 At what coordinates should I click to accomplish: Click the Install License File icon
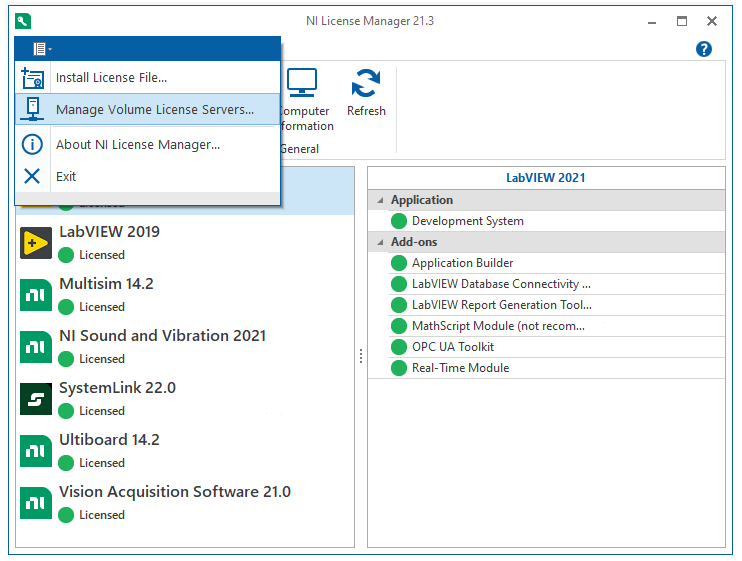pyautogui.click(x=33, y=78)
